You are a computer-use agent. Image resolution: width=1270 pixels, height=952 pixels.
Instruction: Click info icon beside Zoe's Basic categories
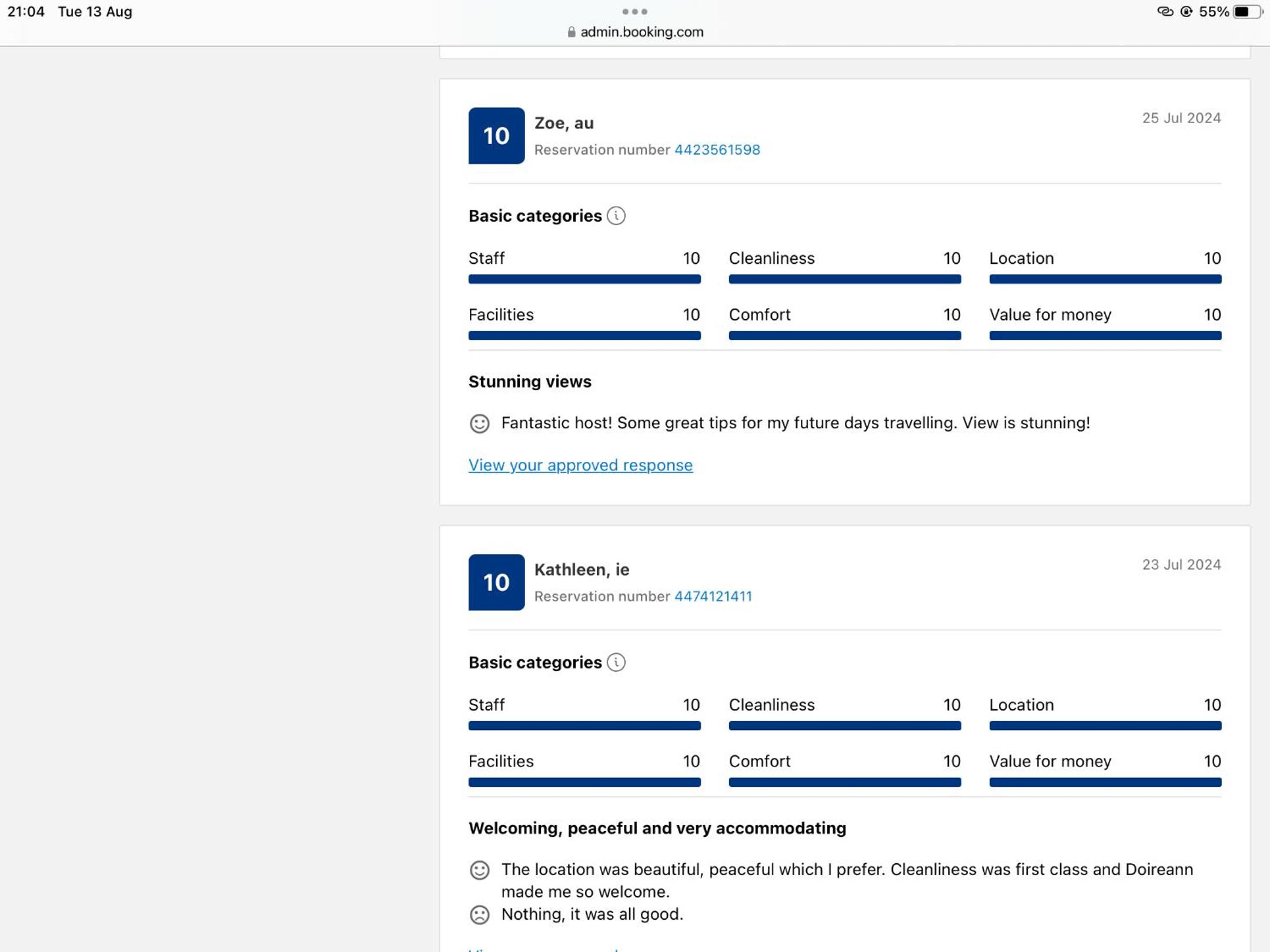616,216
